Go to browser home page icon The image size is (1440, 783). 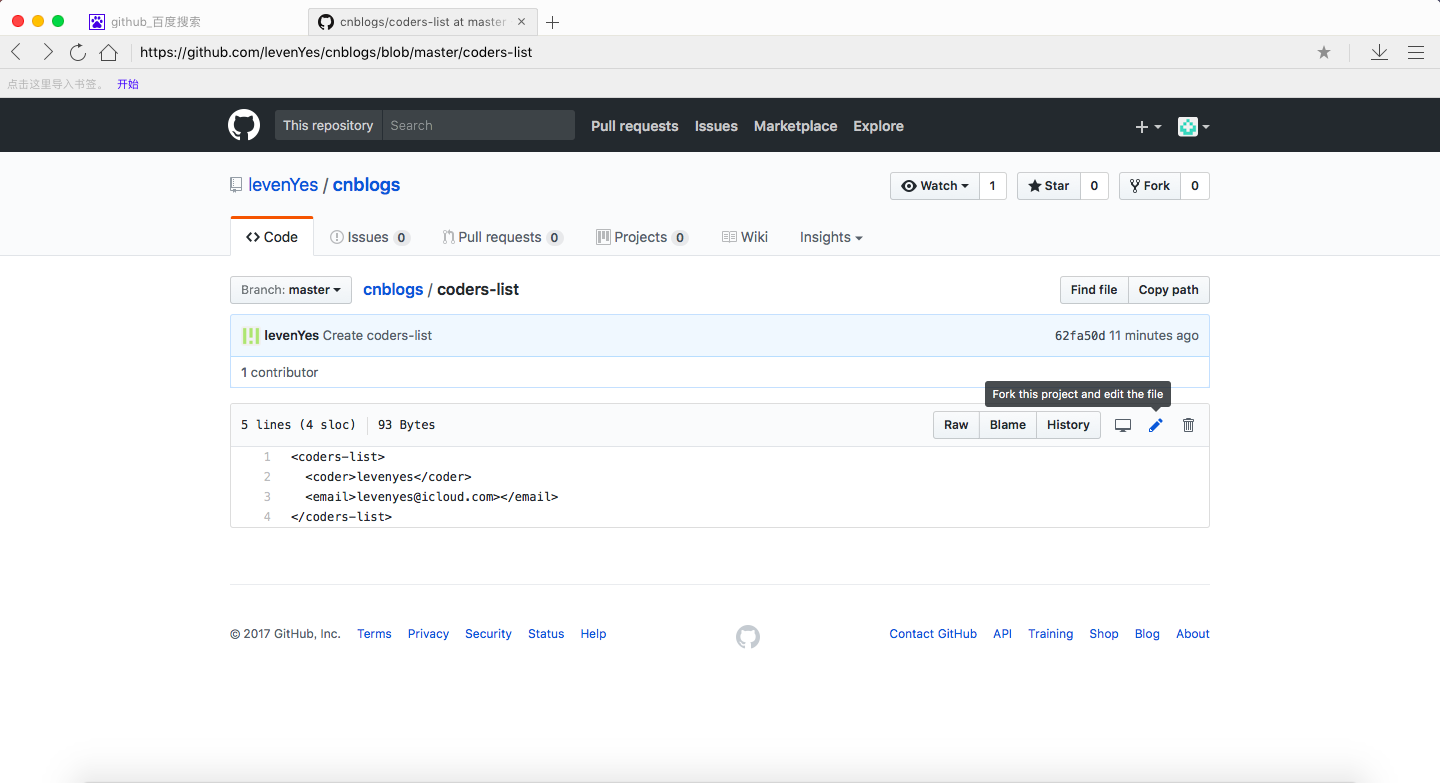tap(108, 52)
